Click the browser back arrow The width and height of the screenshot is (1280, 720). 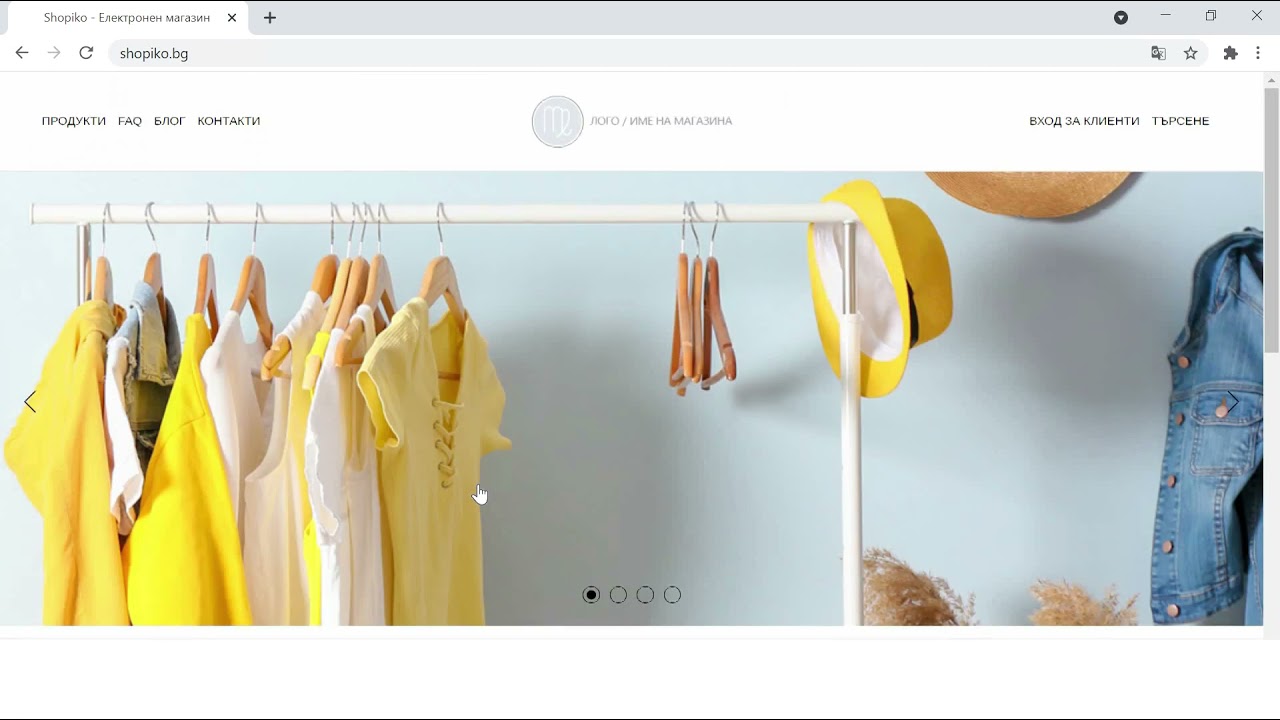point(22,53)
